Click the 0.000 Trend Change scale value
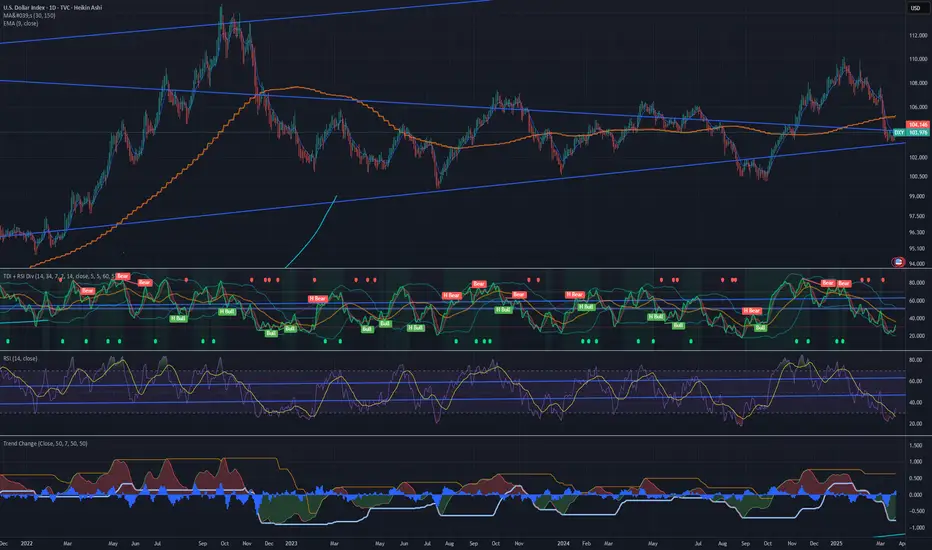Image resolution: width=932 pixels, height=550 pixels. [x=916, y=495]
